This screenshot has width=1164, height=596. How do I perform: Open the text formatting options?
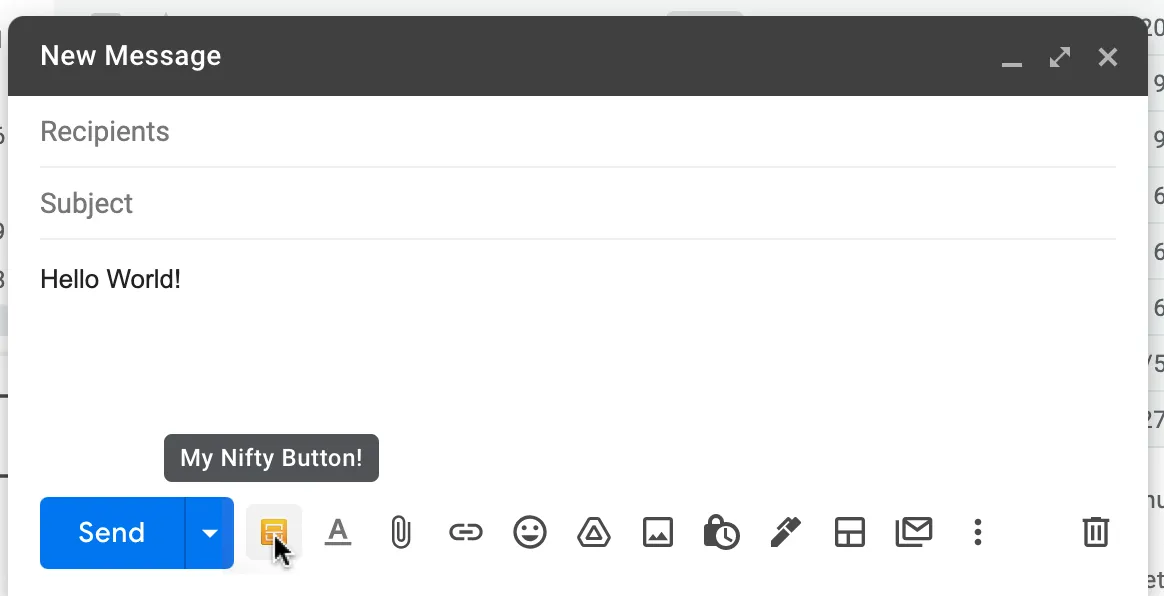click(x=338, y=532)
